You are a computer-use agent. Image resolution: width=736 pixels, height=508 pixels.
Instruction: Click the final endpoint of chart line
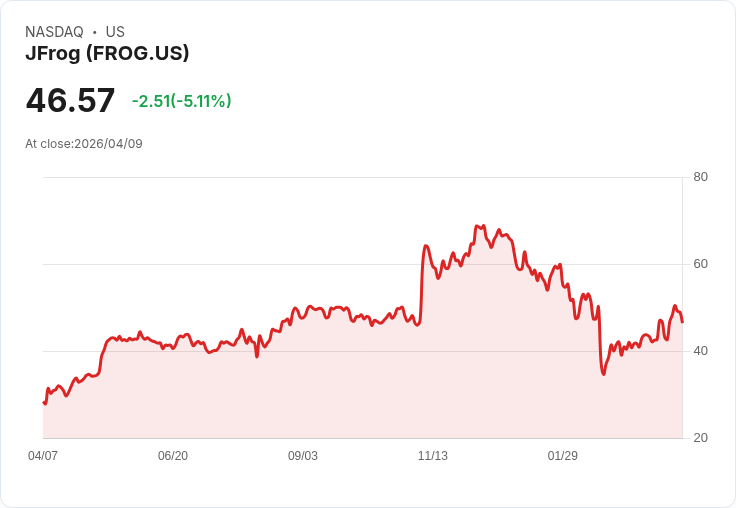pos(682,322)
